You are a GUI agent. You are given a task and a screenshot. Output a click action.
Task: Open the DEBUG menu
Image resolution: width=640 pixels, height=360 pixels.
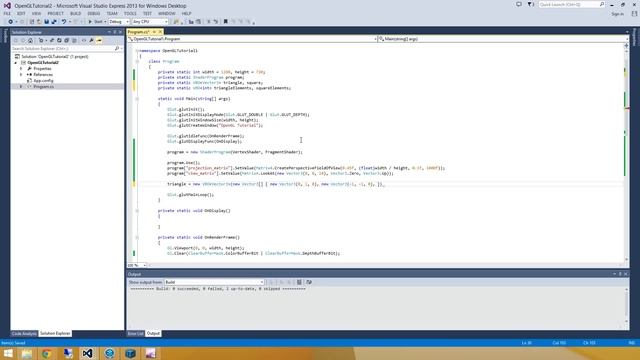tap(93, 13)
